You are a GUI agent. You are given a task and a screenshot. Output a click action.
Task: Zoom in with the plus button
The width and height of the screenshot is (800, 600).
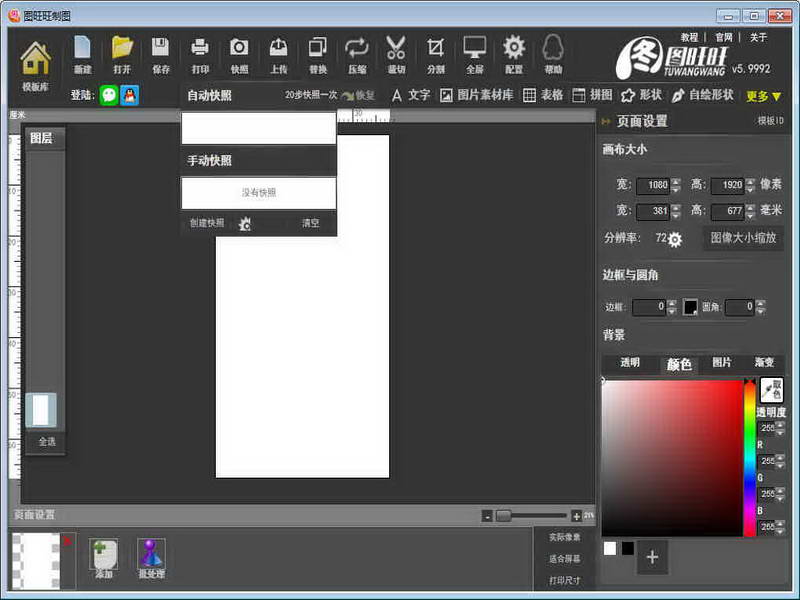point(577,516)
